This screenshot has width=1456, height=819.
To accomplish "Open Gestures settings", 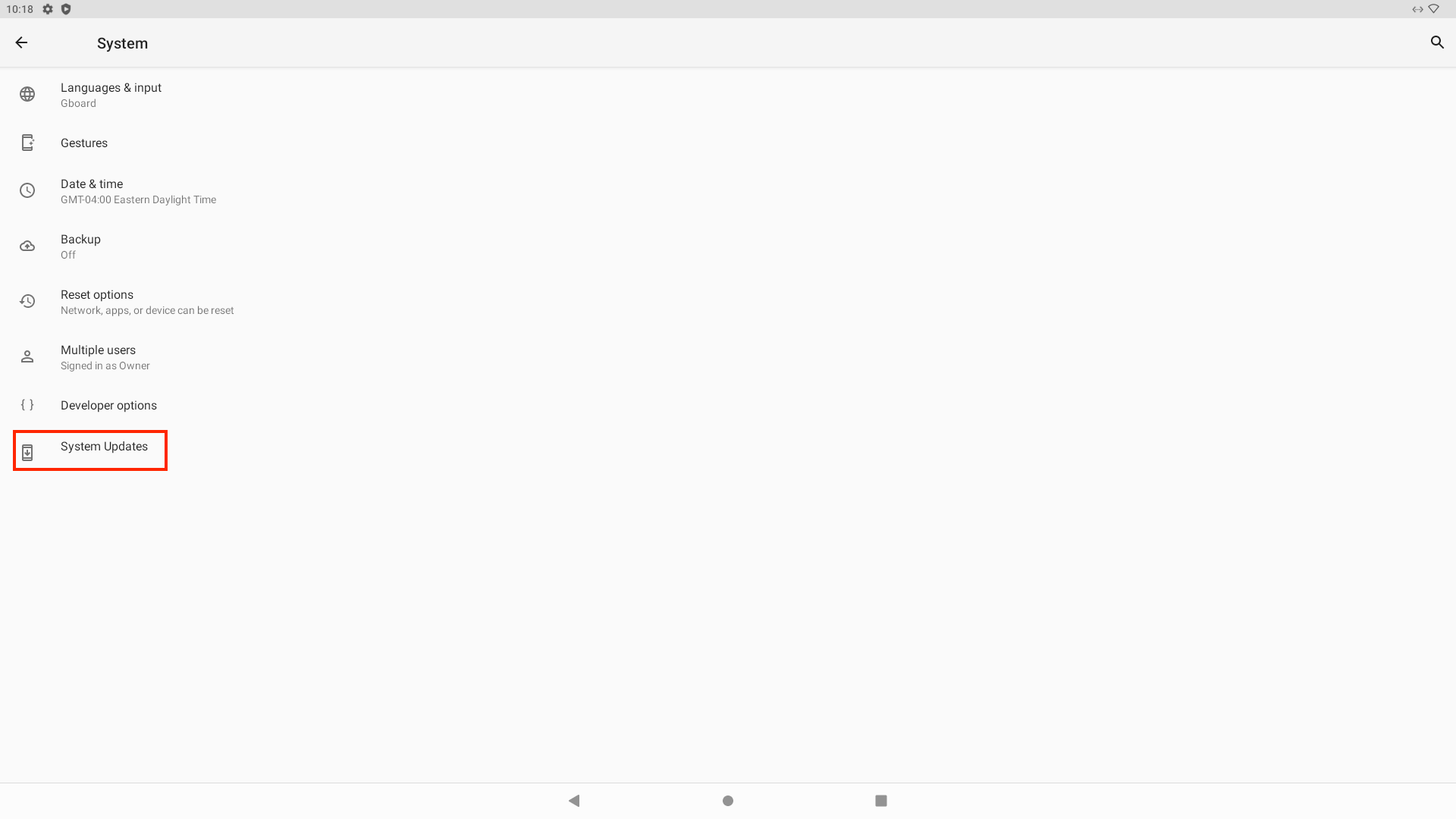I will (84, 142).
